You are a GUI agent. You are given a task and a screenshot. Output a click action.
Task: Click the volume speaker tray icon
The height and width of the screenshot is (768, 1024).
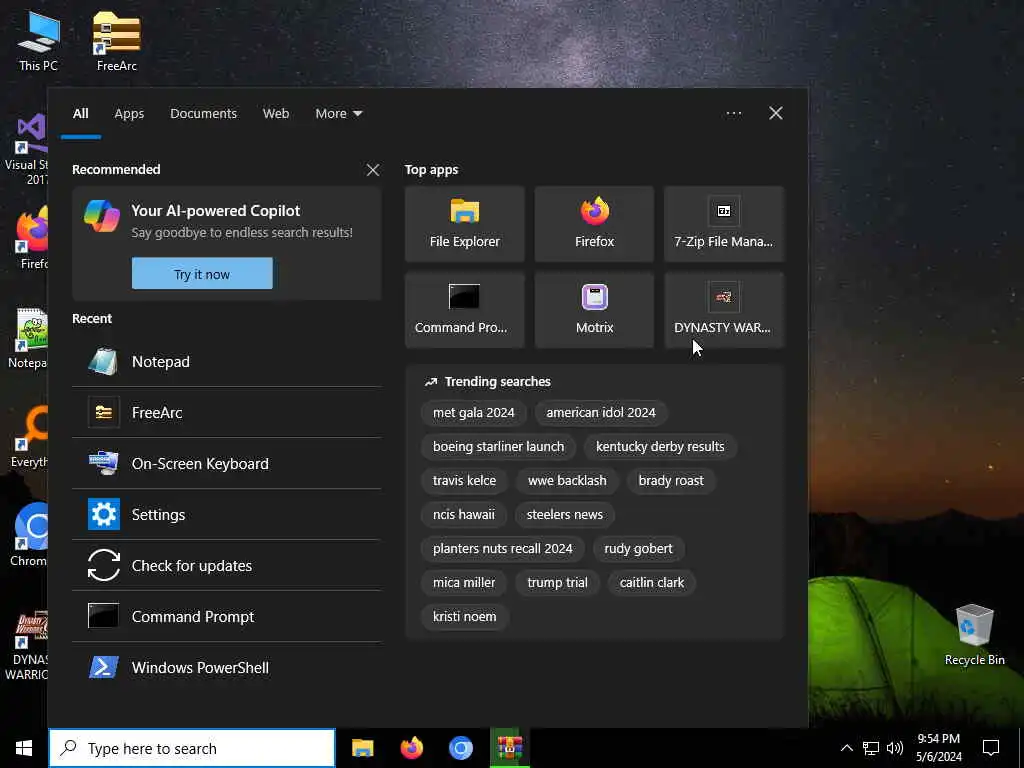pyautogui.click(x=895, y=748)
